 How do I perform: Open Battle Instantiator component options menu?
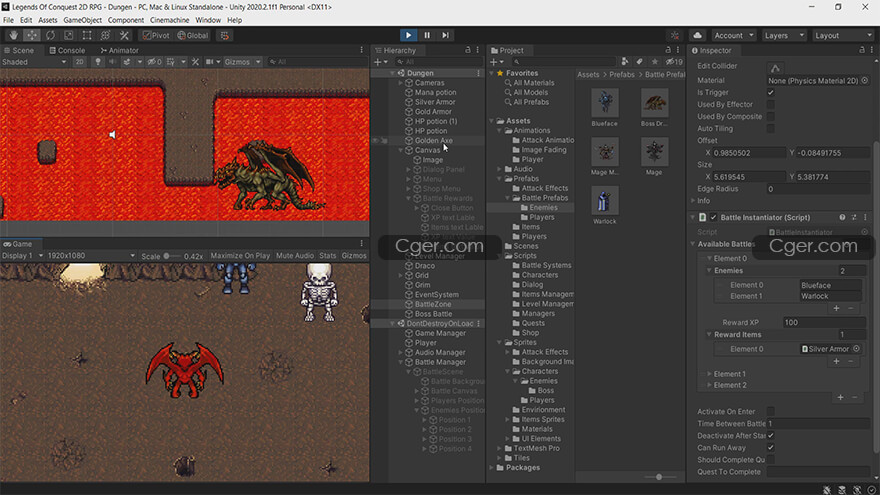pos(865,217)
